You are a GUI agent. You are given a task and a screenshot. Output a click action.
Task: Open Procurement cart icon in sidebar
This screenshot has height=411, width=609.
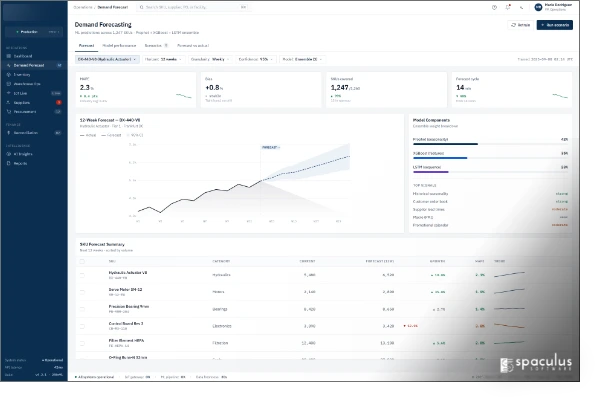9,111
